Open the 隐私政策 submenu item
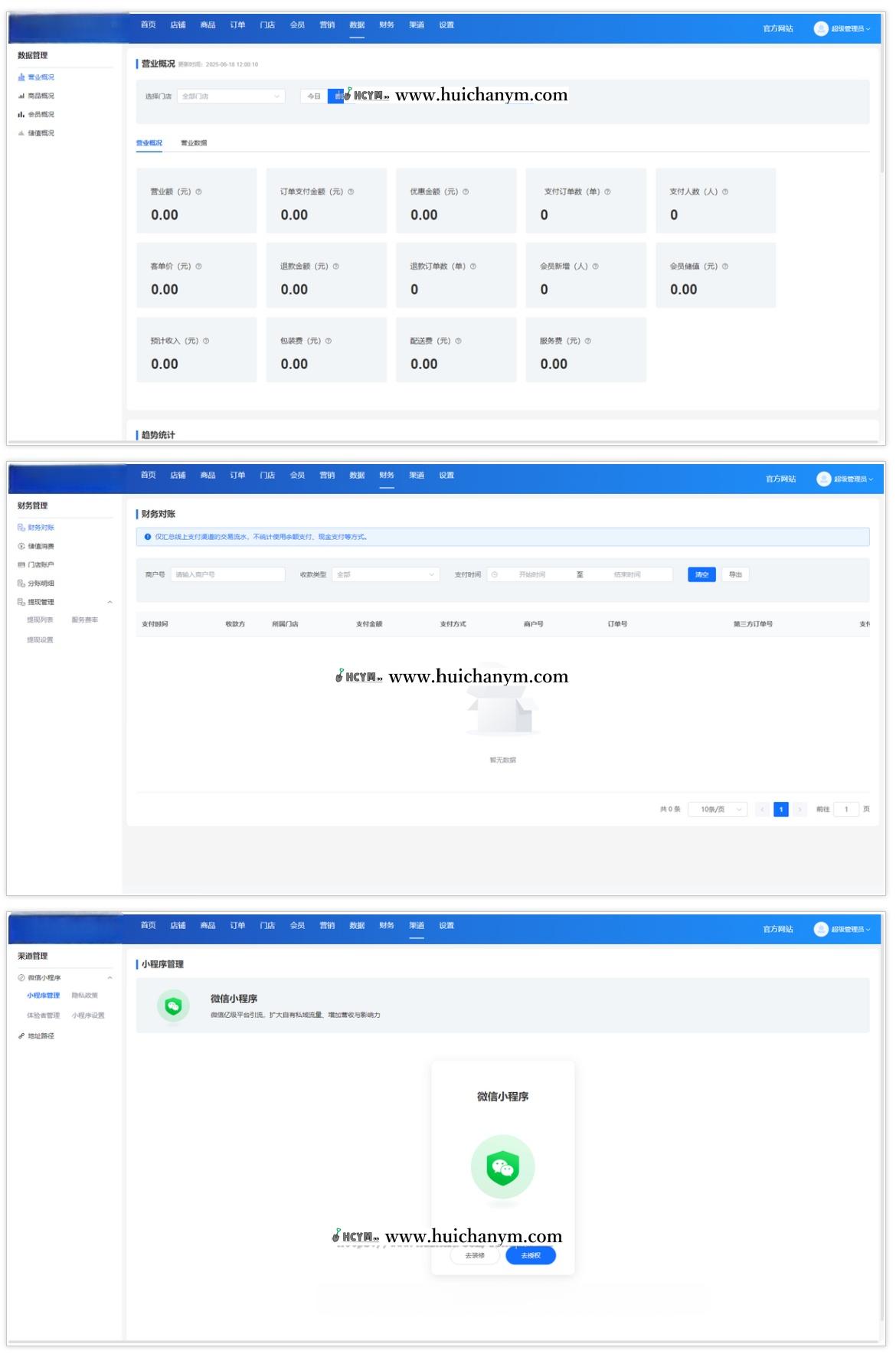Image resolution: width=896 pixels, height=1354 pixels. point(85,996)
